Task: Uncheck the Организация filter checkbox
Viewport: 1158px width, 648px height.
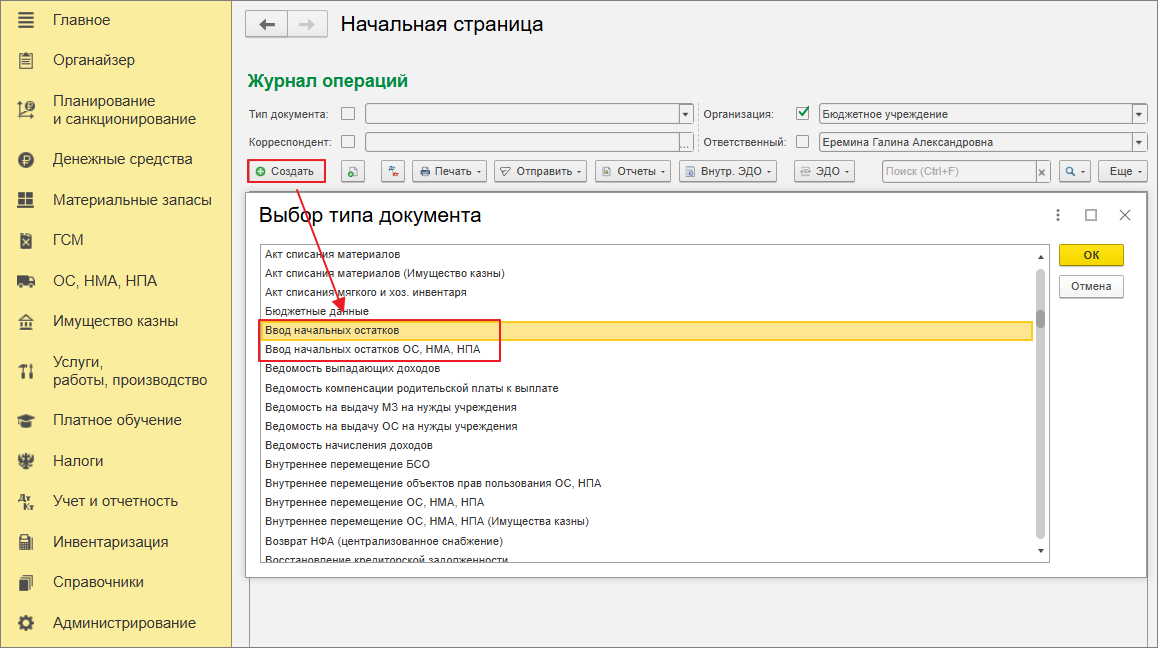Action: click(803, 114)
